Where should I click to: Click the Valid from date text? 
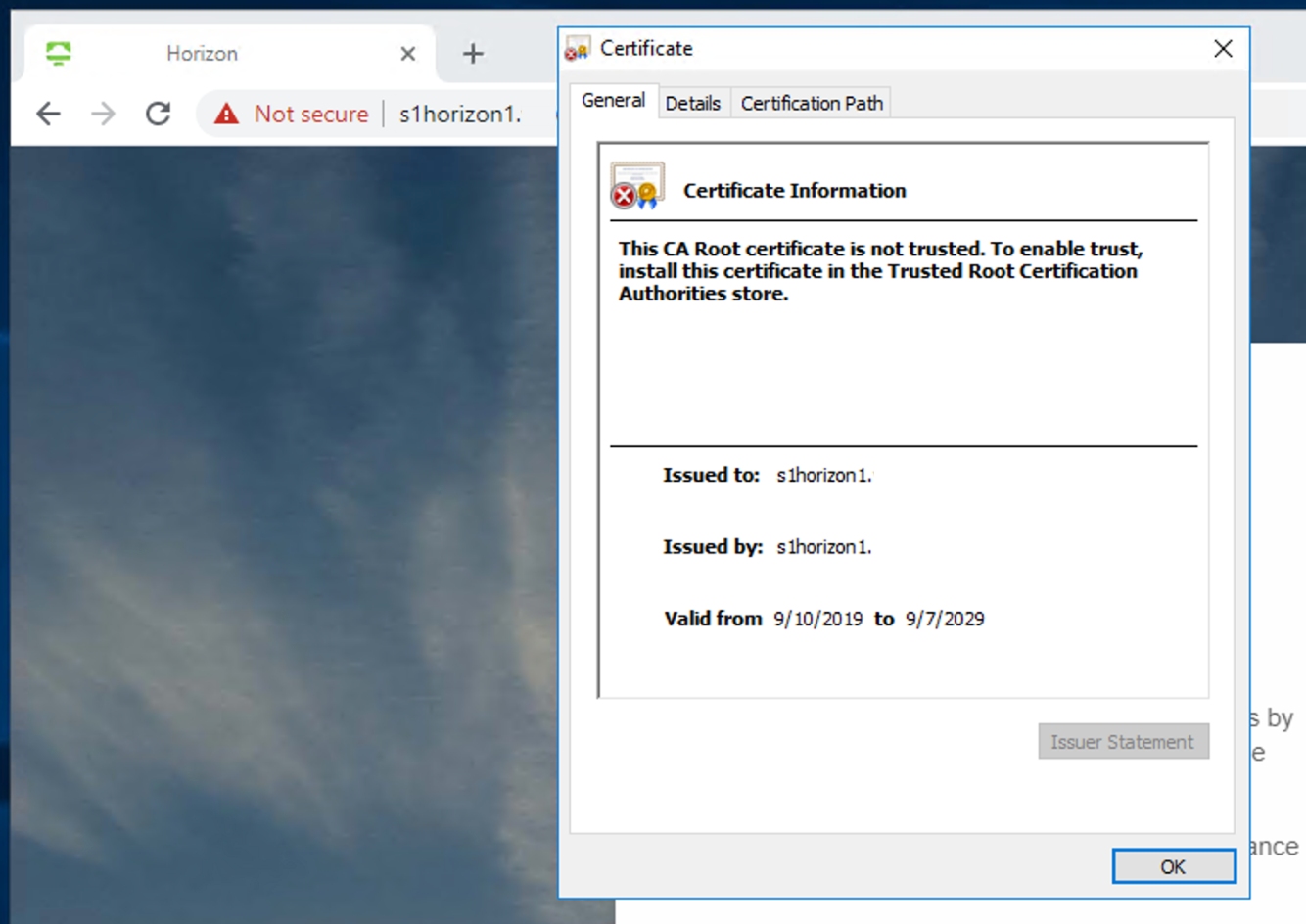[x=818, y=619]
